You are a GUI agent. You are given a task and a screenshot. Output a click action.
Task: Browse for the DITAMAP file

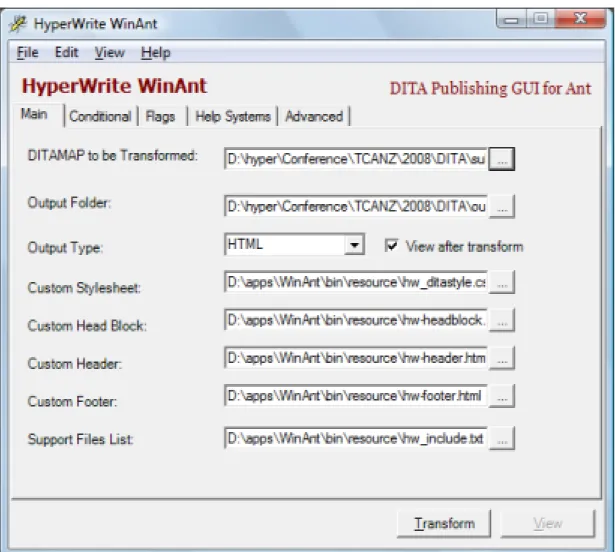pyautogui.click(x=502, y=159)
